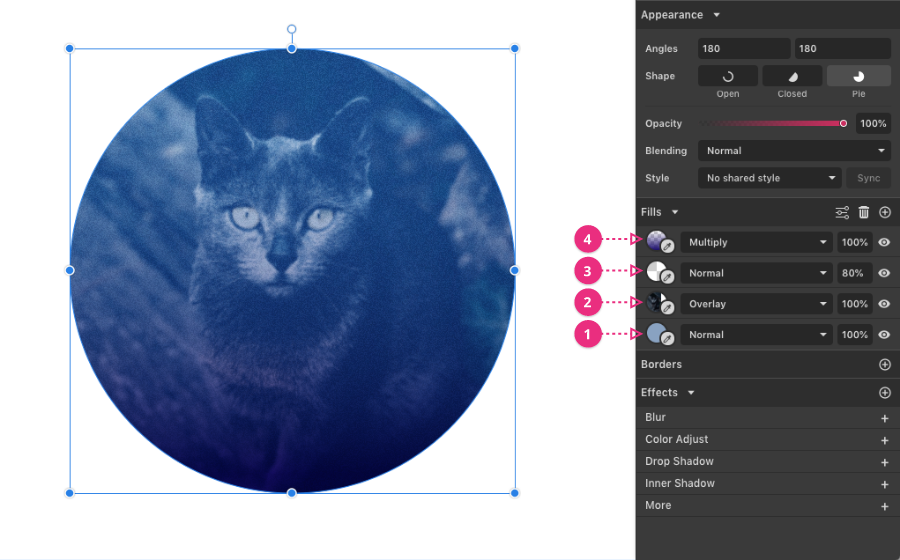Add a new fill with plus icon
This screenshot has height=560, width=900.
click(885, 212)
